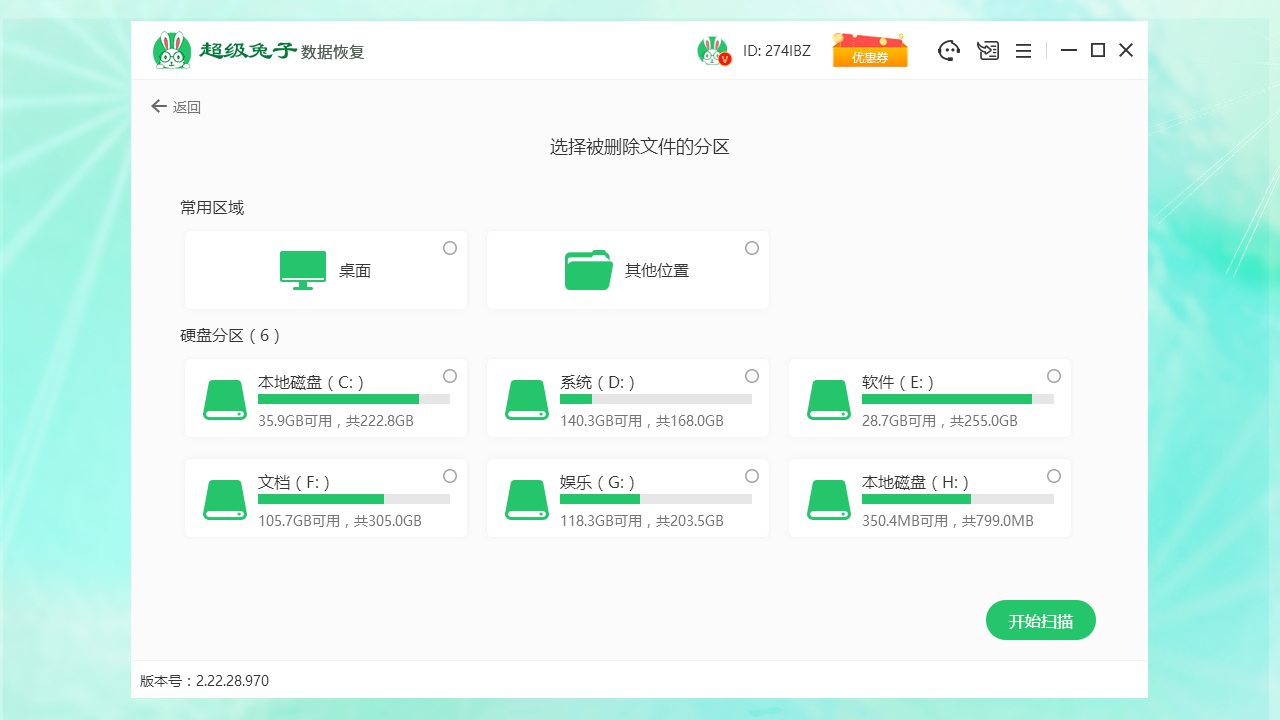1280x720 pixels.
Task: Click the 超级兔子 数据恢复 title text
Action: (282, 51)
